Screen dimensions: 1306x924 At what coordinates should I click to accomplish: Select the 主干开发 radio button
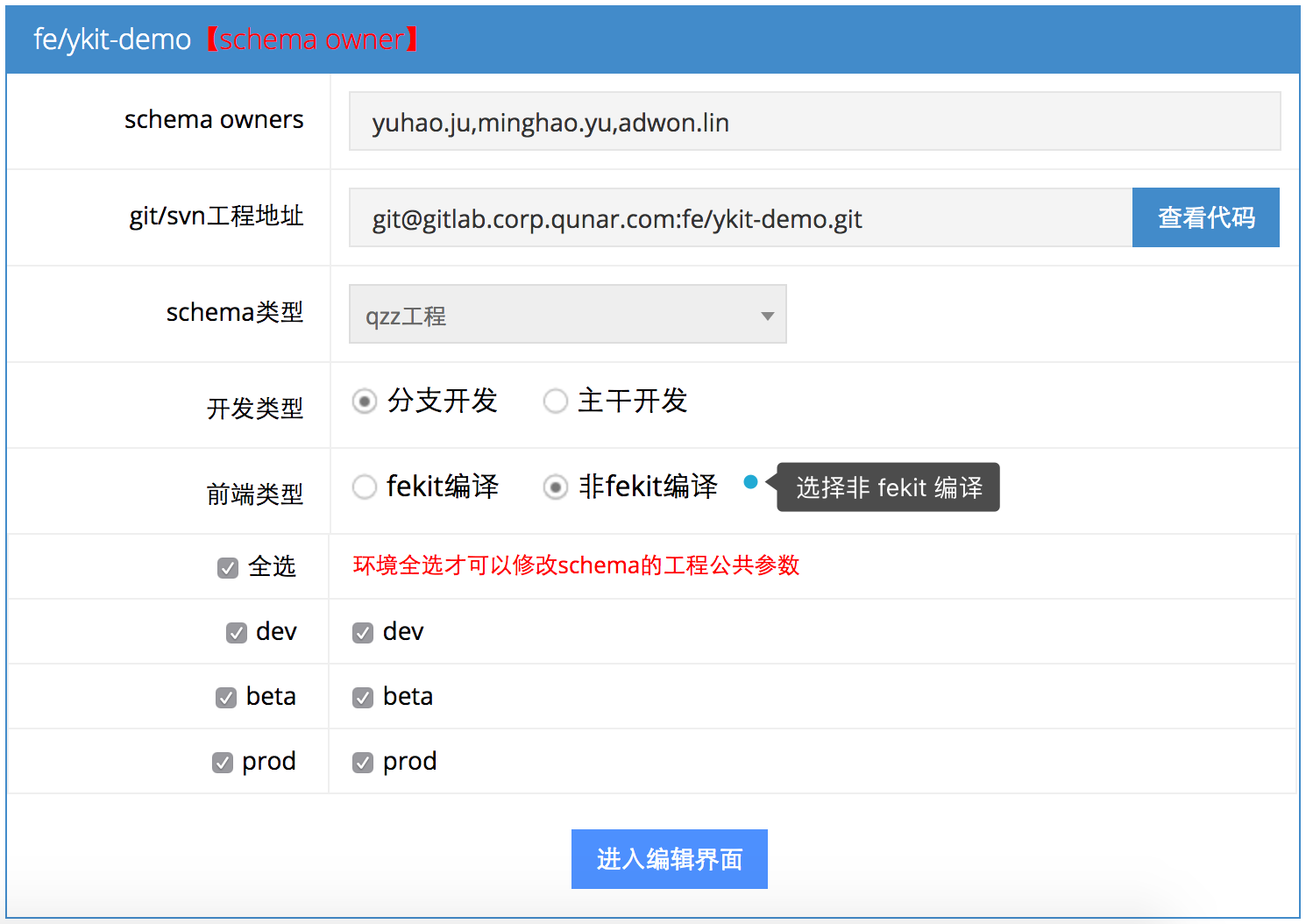tap(556, 401)
